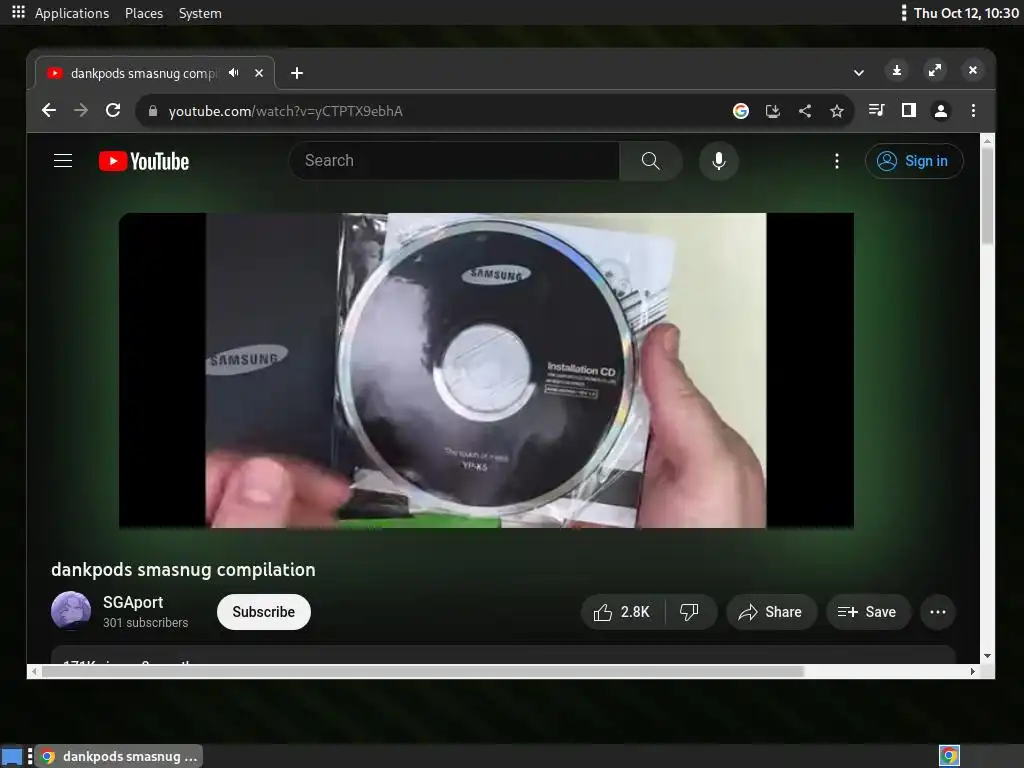Open the Places menu
The height and width of the screenshot is (768, 1024).
click(x=144, y=13)
